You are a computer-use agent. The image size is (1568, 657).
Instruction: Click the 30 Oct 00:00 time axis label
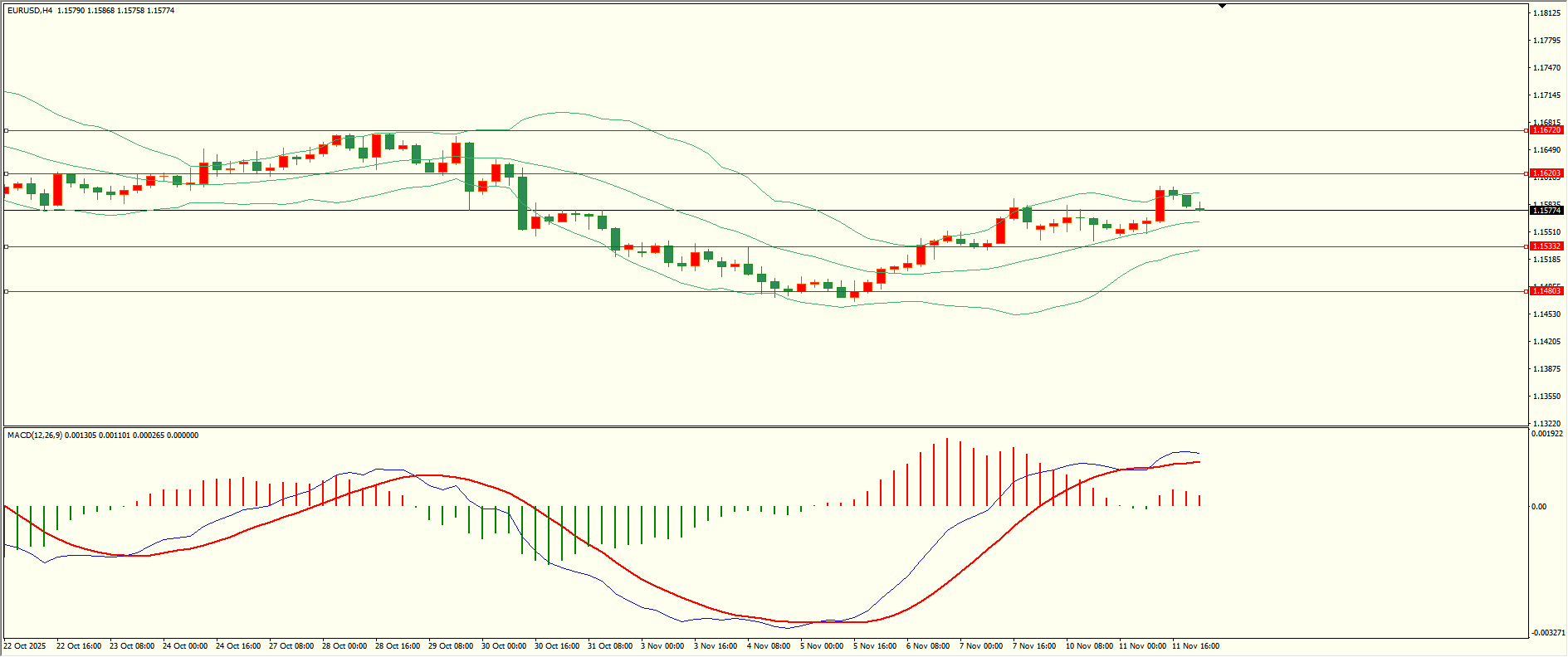tap(504, 646)
